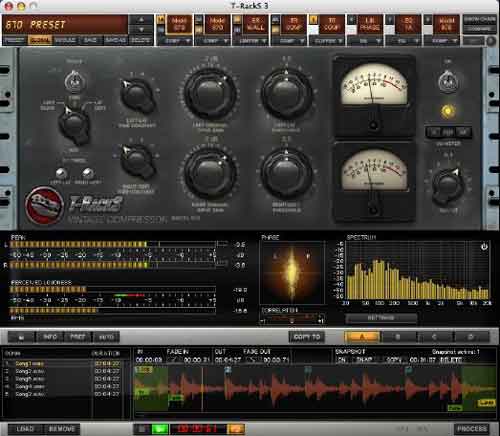The height and width of the screenshot is (436, 500).
Task: Flip the ON toggle switch at top right
Action: click(x=448, y=81)
